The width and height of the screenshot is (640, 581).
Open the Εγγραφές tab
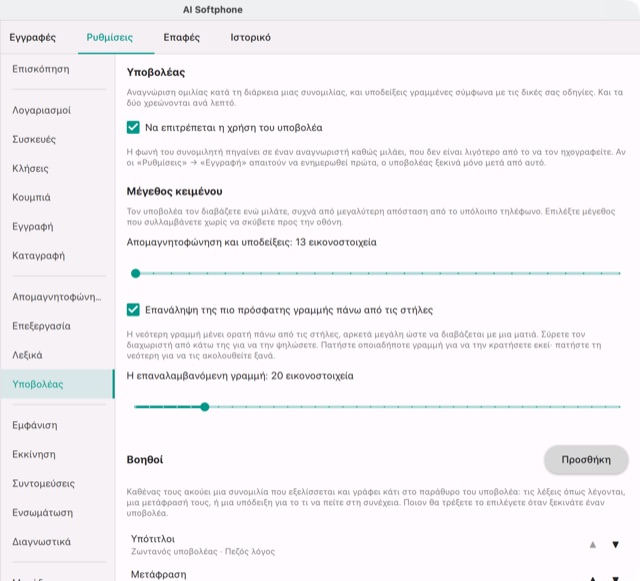click(33, 38)
